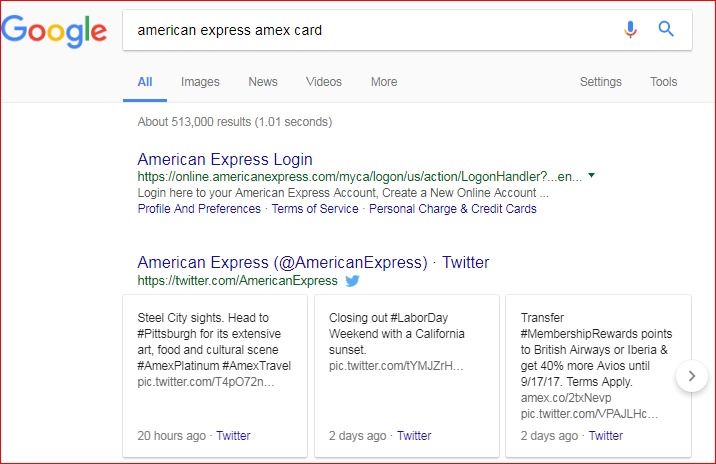Click the 'About 513,000 results' text

point(235,122)
